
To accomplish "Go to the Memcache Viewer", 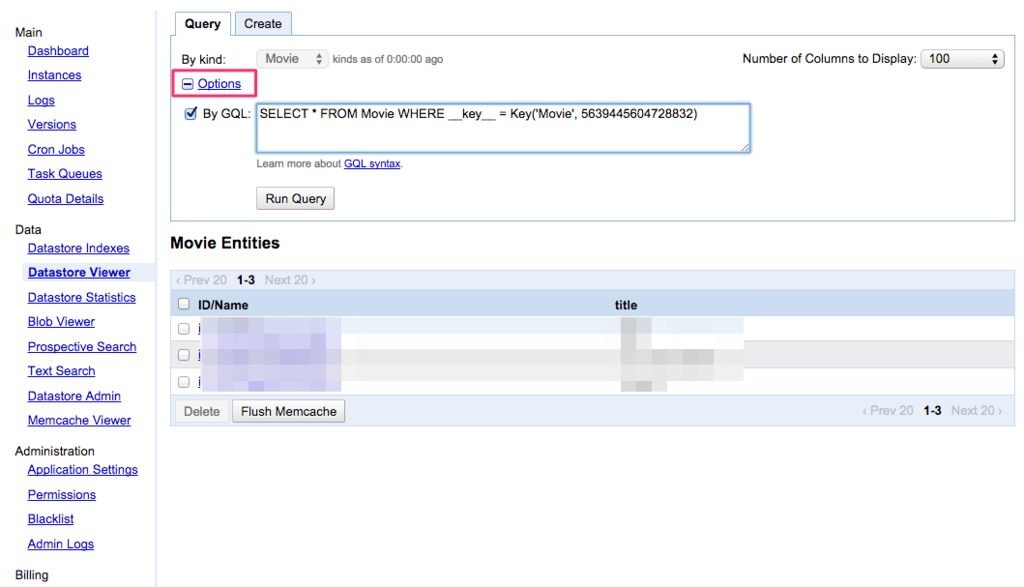I will [79, 420].
